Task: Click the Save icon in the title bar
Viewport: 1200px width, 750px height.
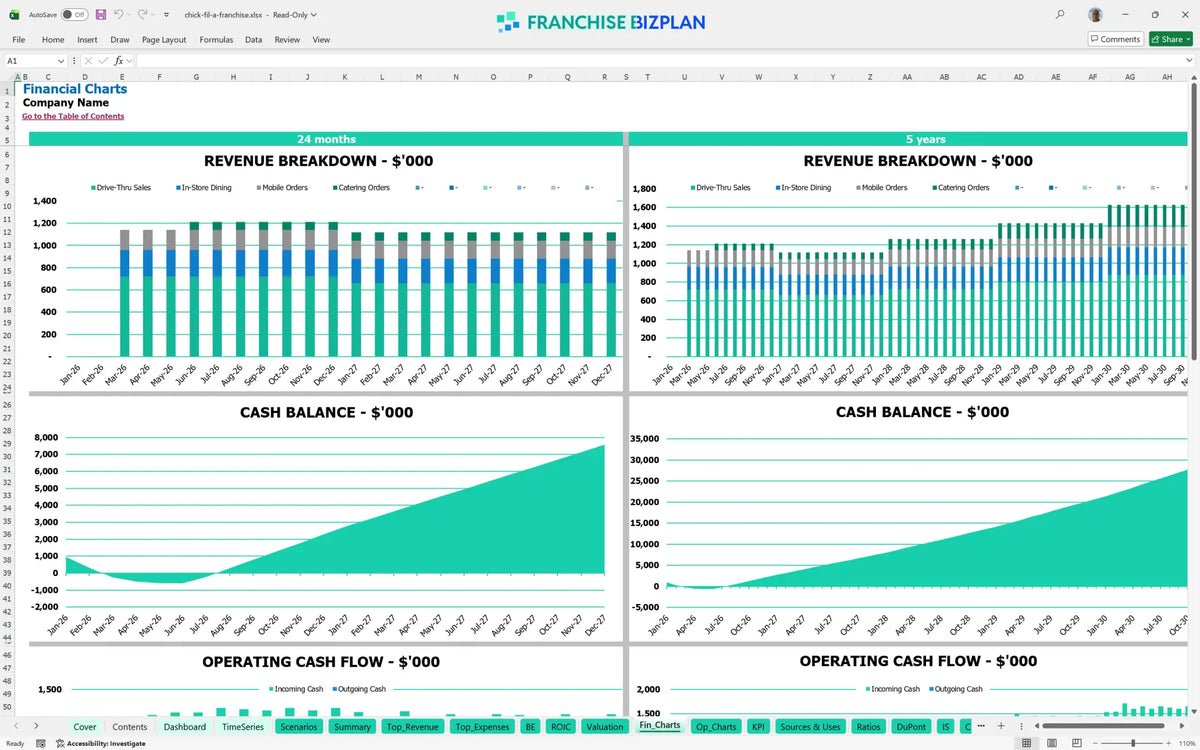Action: pyautogui.click(x=101, y=15)
